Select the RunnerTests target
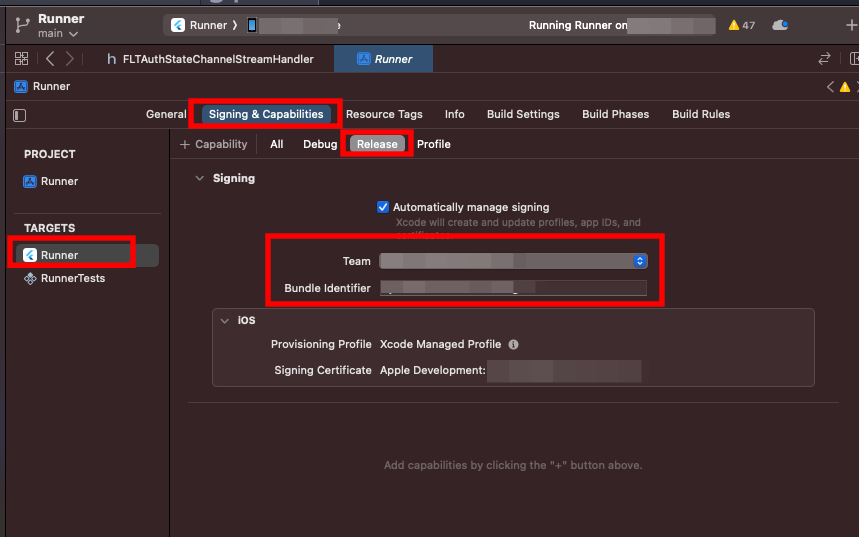Screen dimensions: 859x537 click(x=65, y=278)
